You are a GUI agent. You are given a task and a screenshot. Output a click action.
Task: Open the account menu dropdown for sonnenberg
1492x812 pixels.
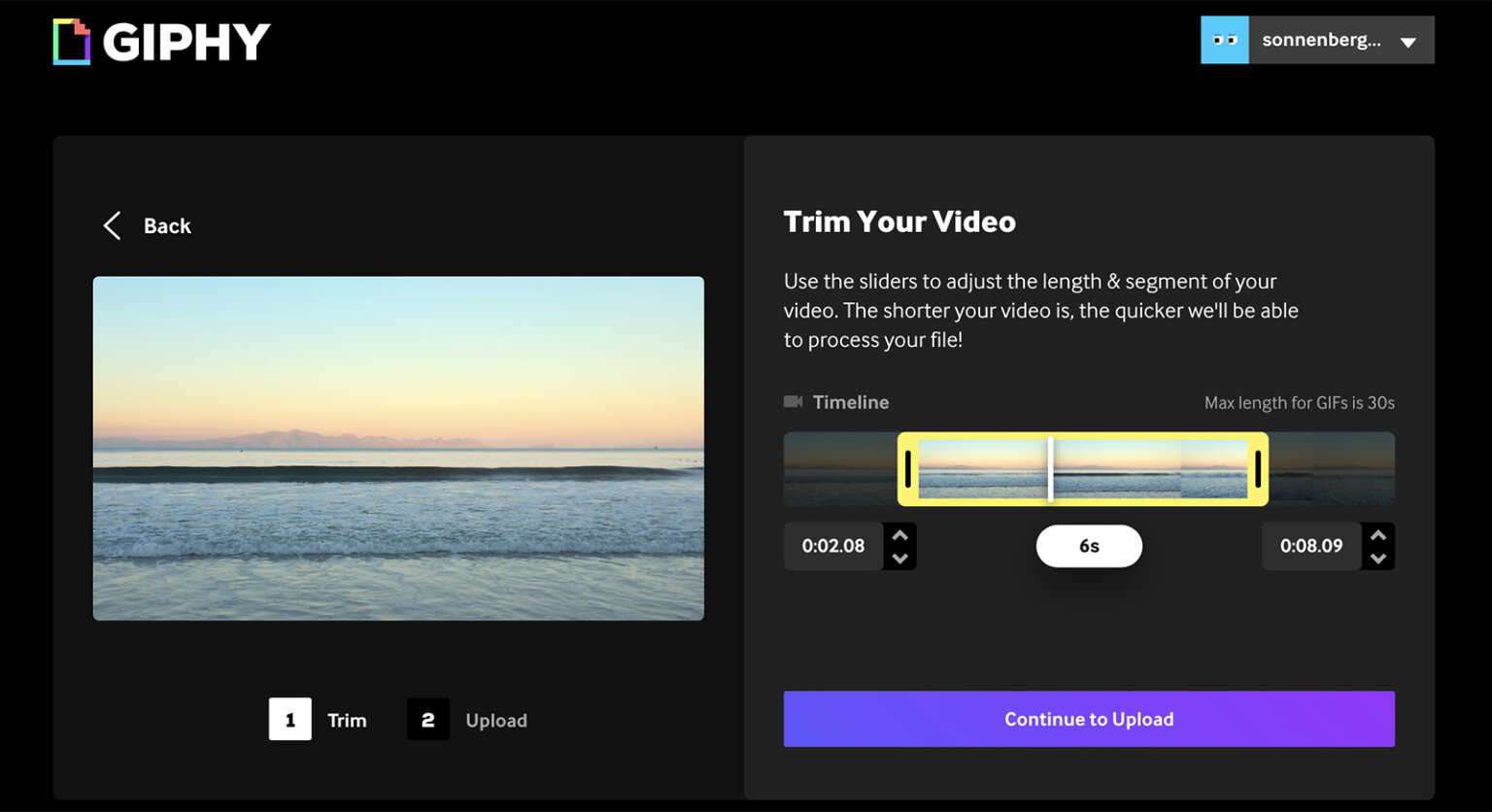coord(1406,41)
